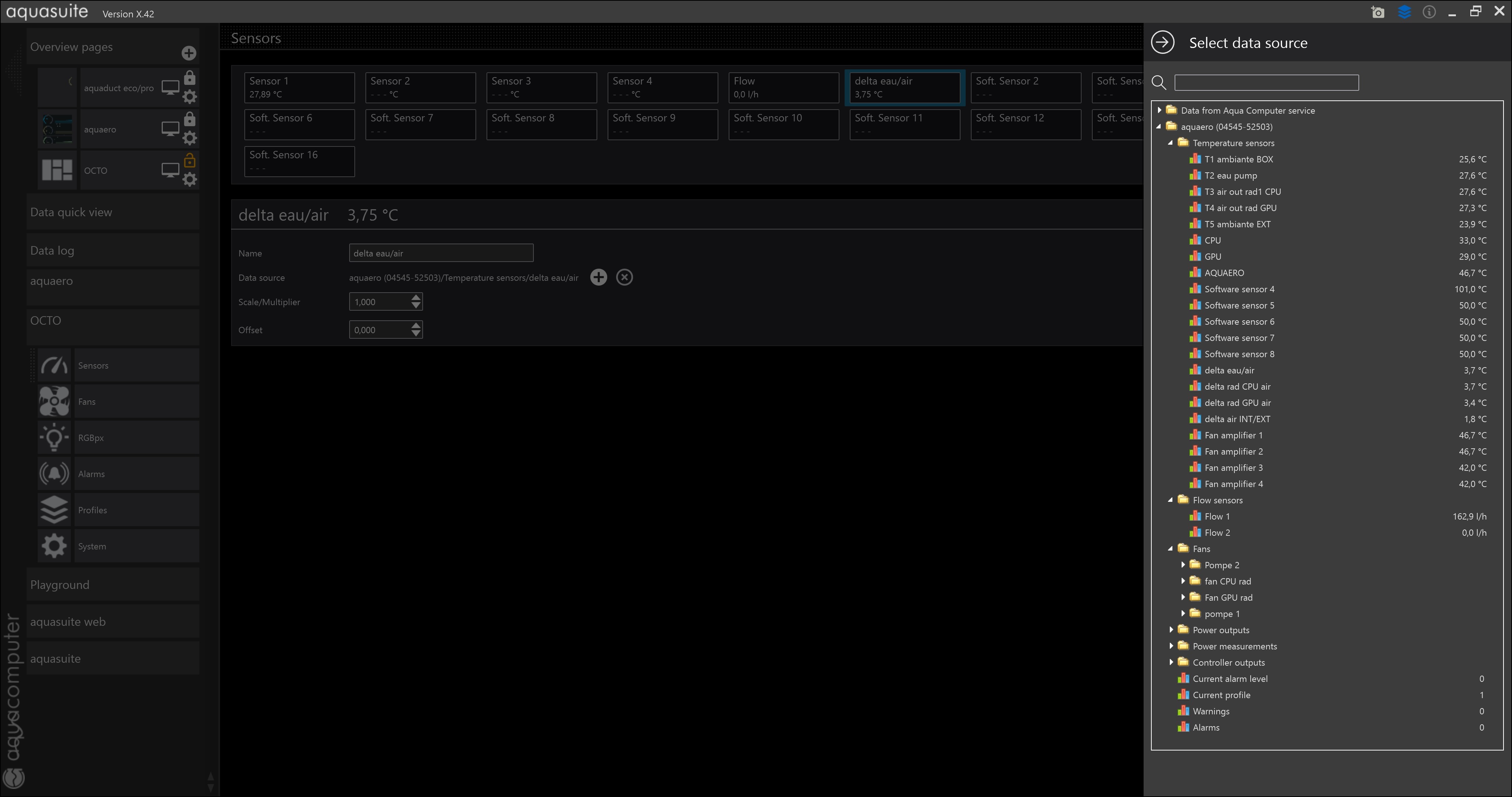This screenshot has width=1512, height=797.
Task: Select the Soft. Sensor 6 tile
Action: pyautogui.click(x=299, y=124)
